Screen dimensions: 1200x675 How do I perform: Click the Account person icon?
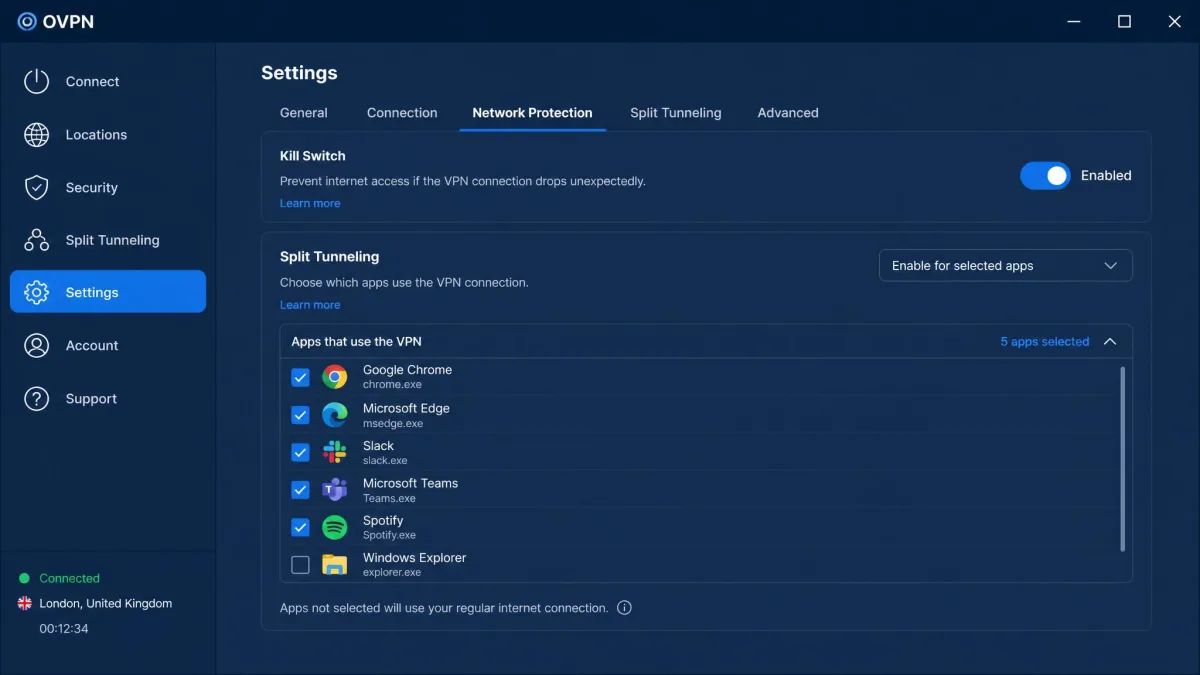37,346
